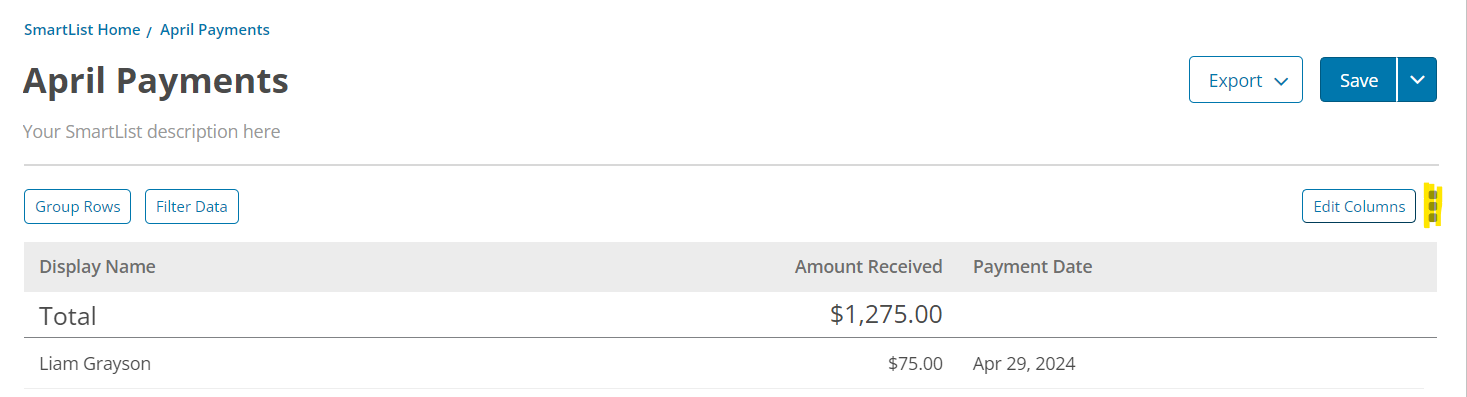Screen dimensions: 1467x397
Task: Sort by the Payment Date column header
Action: click(x=1032, y=267)
